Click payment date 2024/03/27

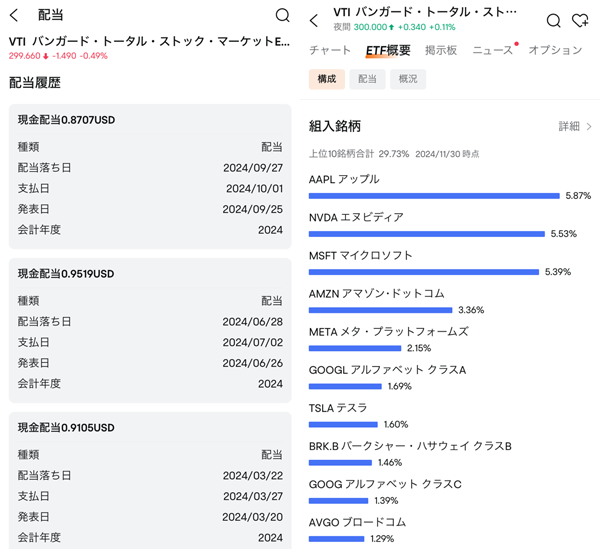pyautogui.click(x=253, y=496)
